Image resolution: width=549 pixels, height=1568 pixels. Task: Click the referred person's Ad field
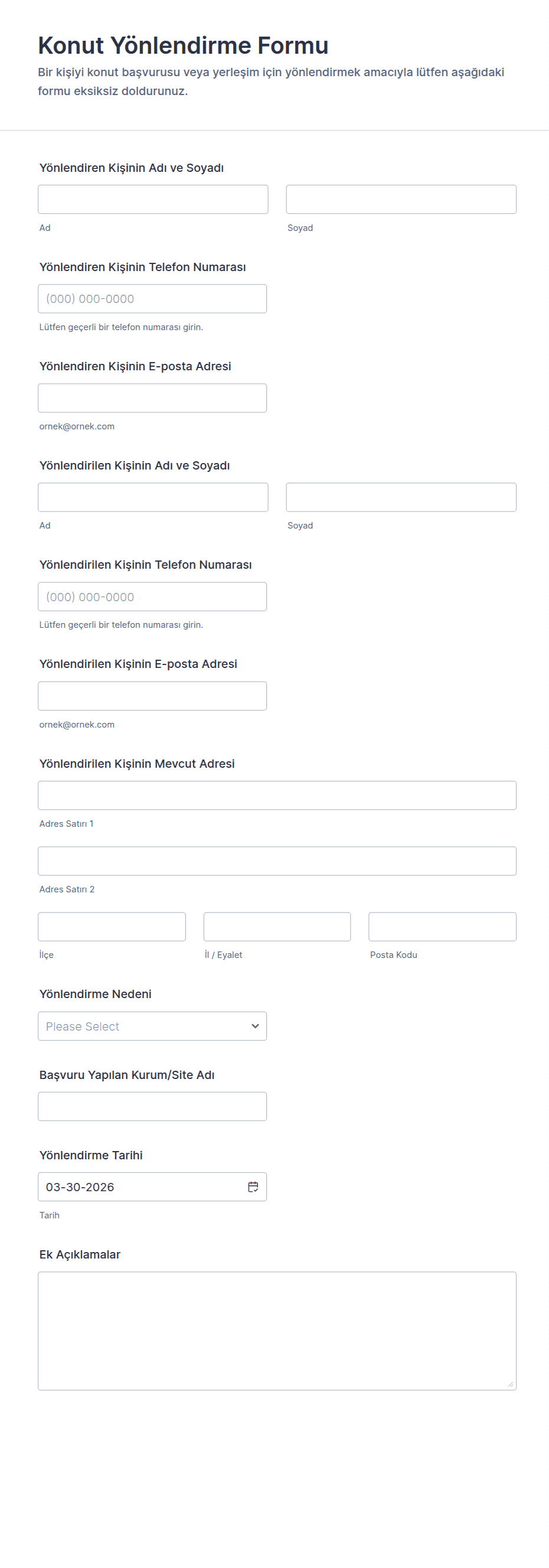pyautogui.click(x=153, y=497)
